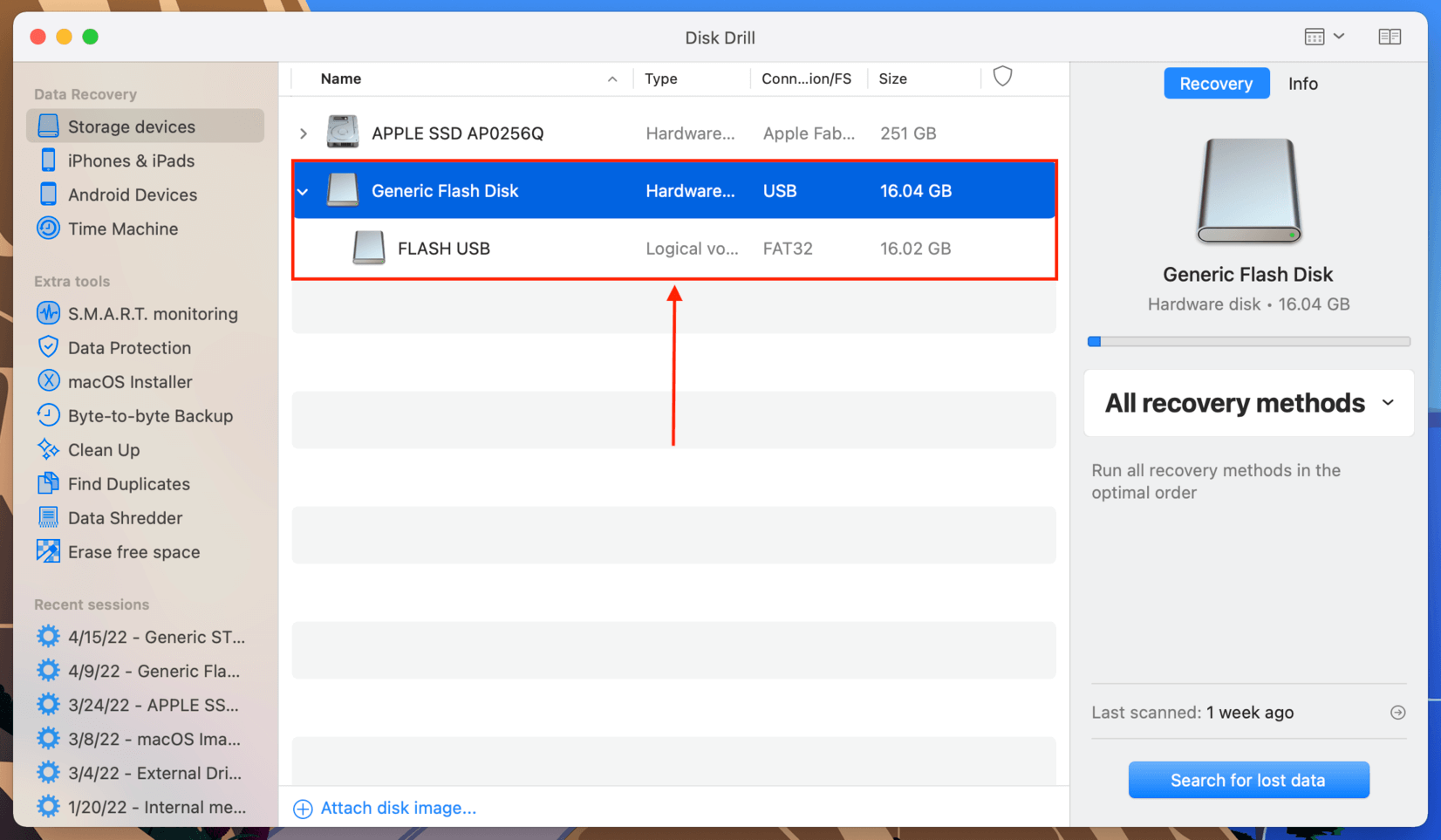Open Time Machine recovery
The height and width of the screenshot is (840, 1441).
coord(122,229)
